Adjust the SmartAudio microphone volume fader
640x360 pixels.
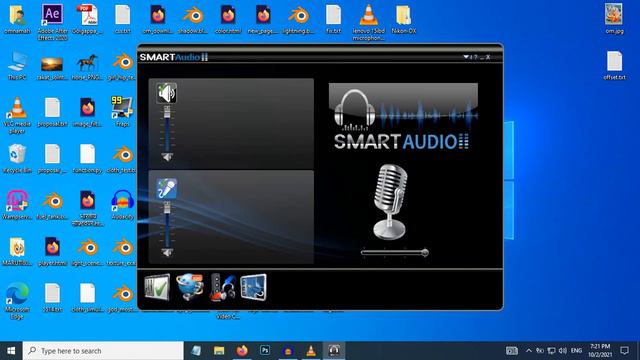167,208
